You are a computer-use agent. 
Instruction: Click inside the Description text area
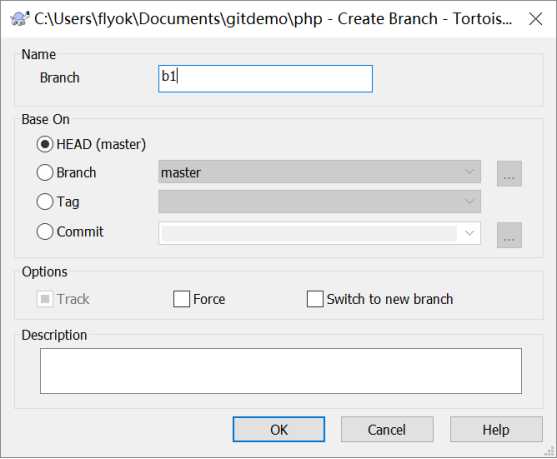[281, 371]
